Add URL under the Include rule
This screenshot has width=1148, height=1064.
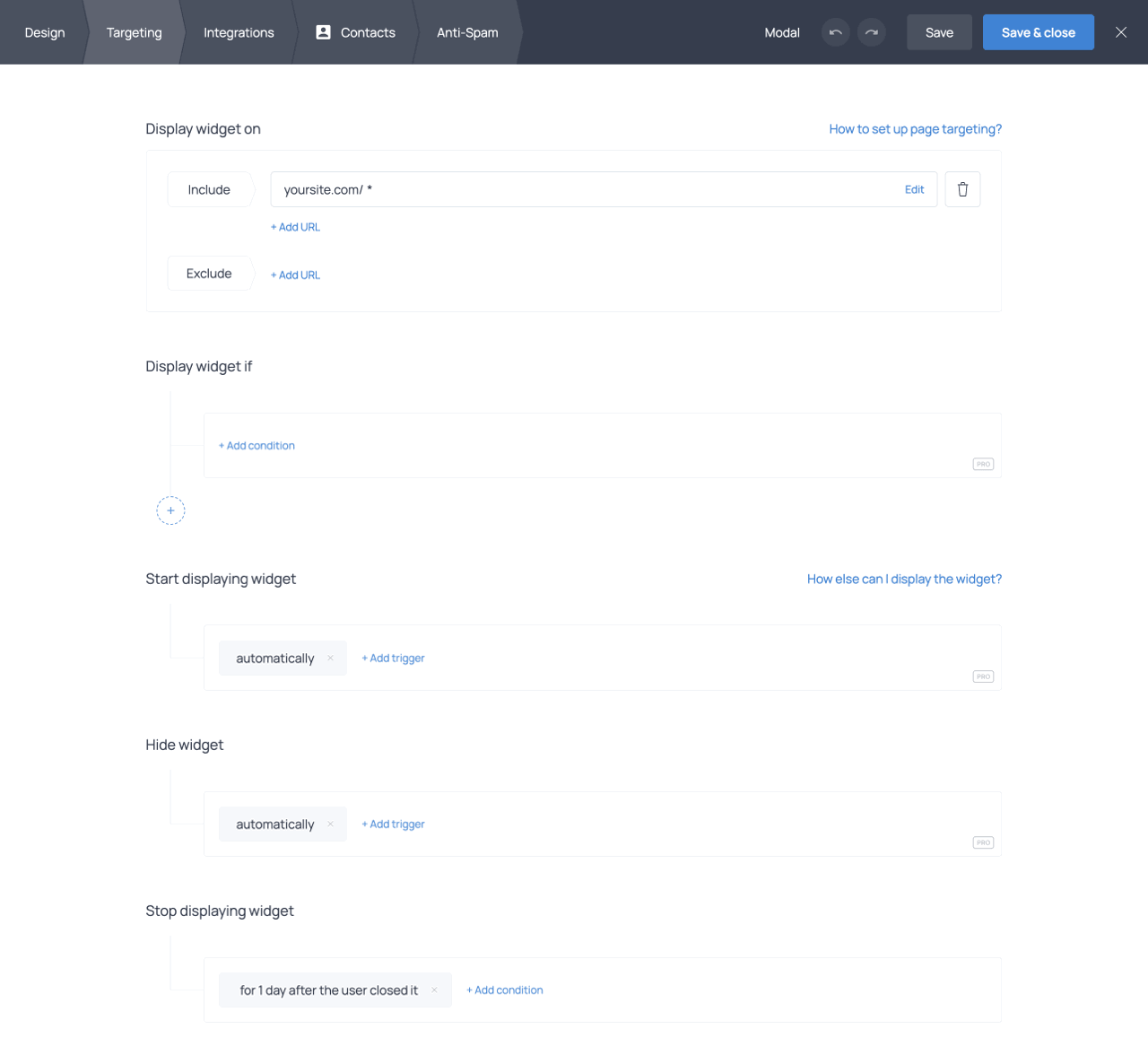295,227
